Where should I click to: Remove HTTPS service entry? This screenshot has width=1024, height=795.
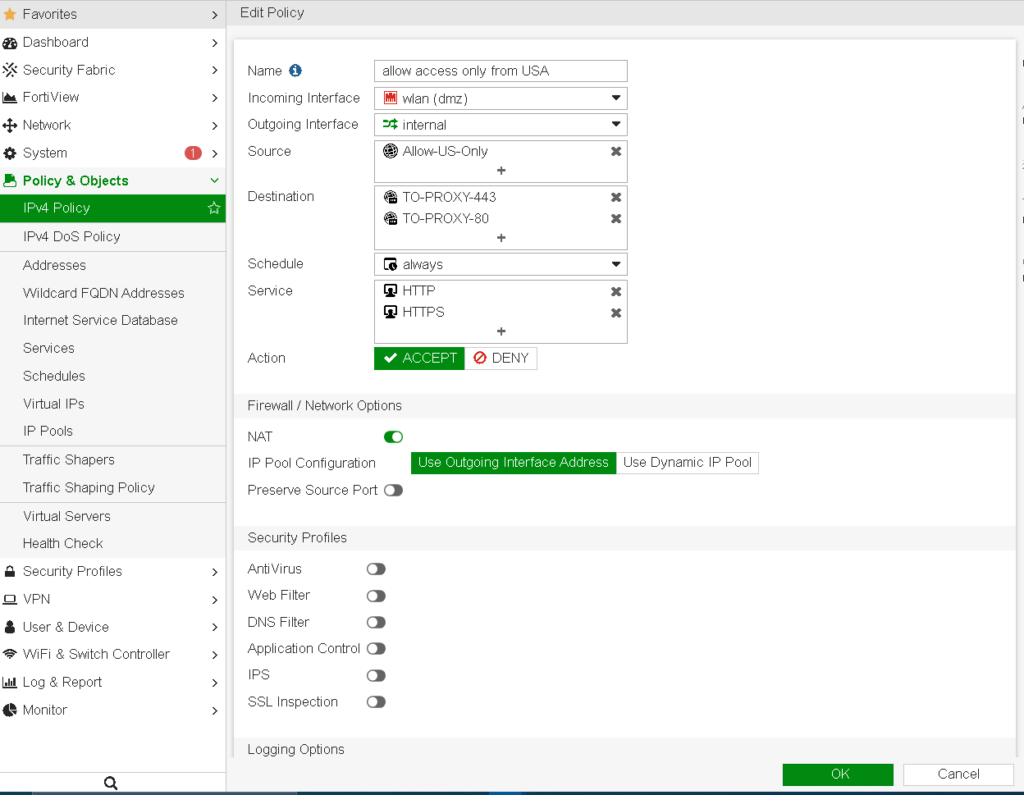[616, 313]
